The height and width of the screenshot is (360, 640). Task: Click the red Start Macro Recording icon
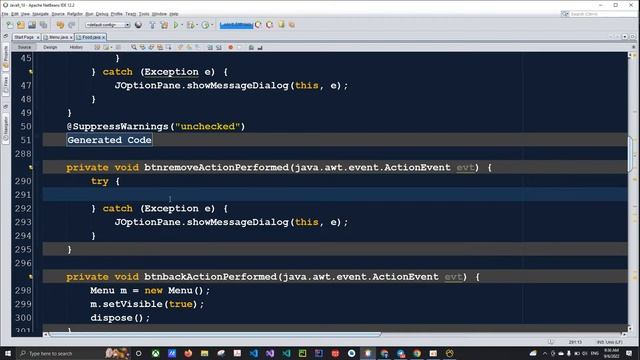[x=231, y=47]
